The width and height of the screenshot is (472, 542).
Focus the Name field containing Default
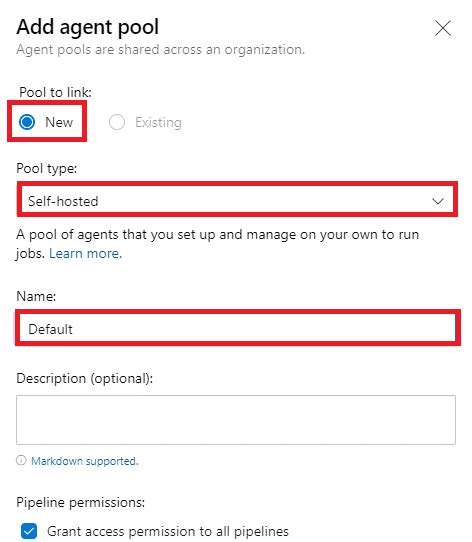[237, 329]
